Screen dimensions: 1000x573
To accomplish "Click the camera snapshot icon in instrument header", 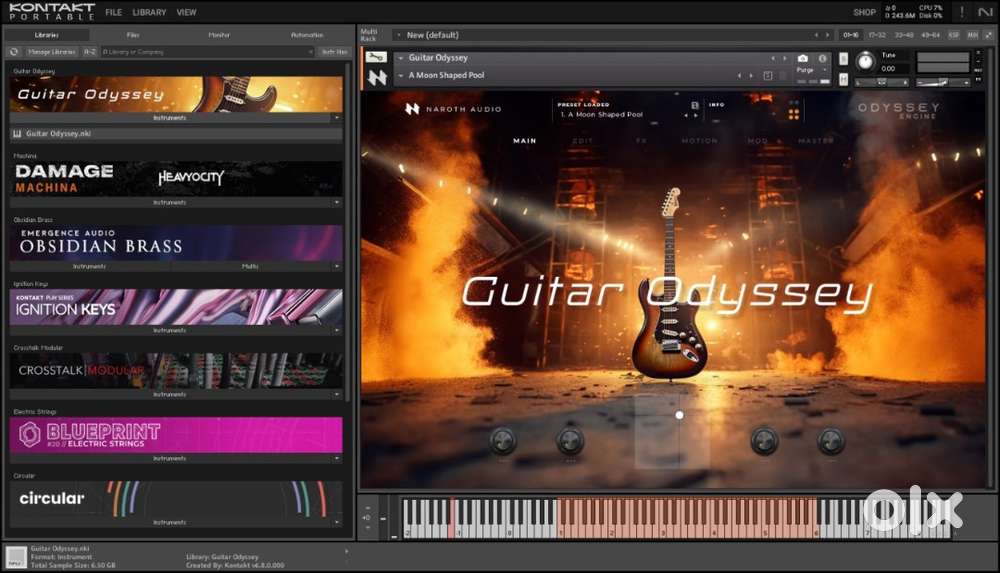I will tap(802, 59).
